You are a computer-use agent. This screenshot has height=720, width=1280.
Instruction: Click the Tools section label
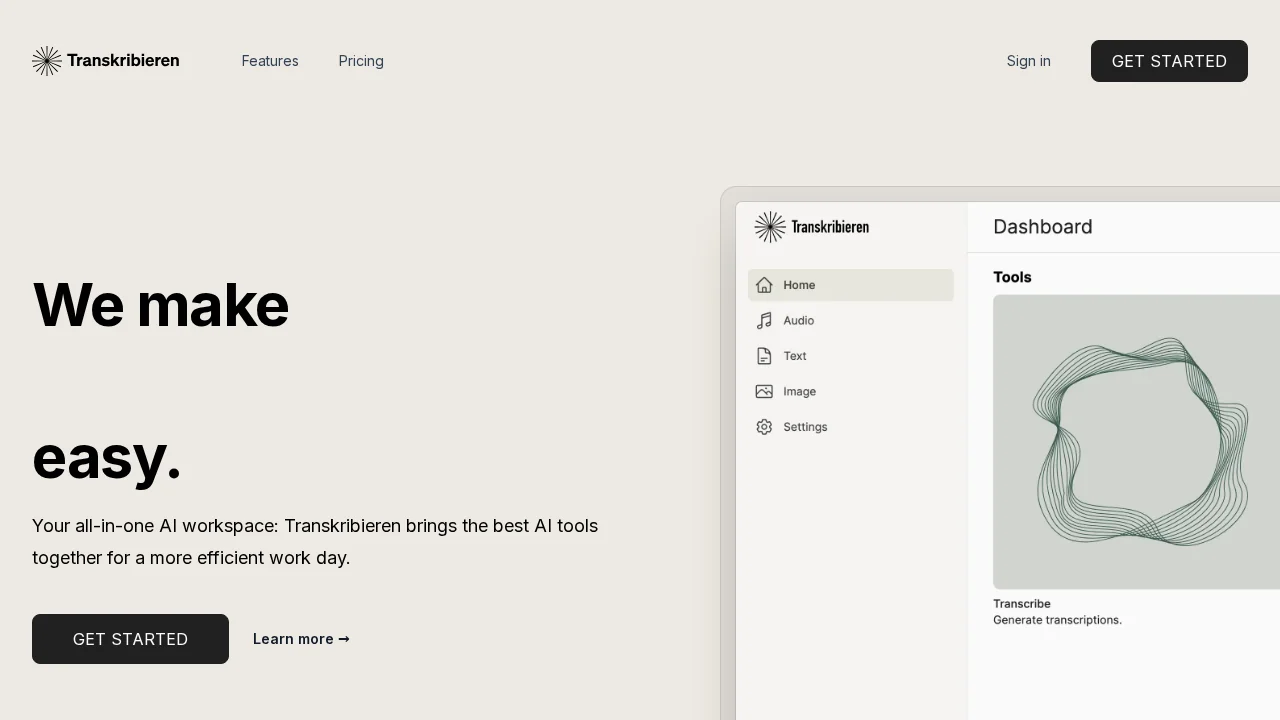1012,277
